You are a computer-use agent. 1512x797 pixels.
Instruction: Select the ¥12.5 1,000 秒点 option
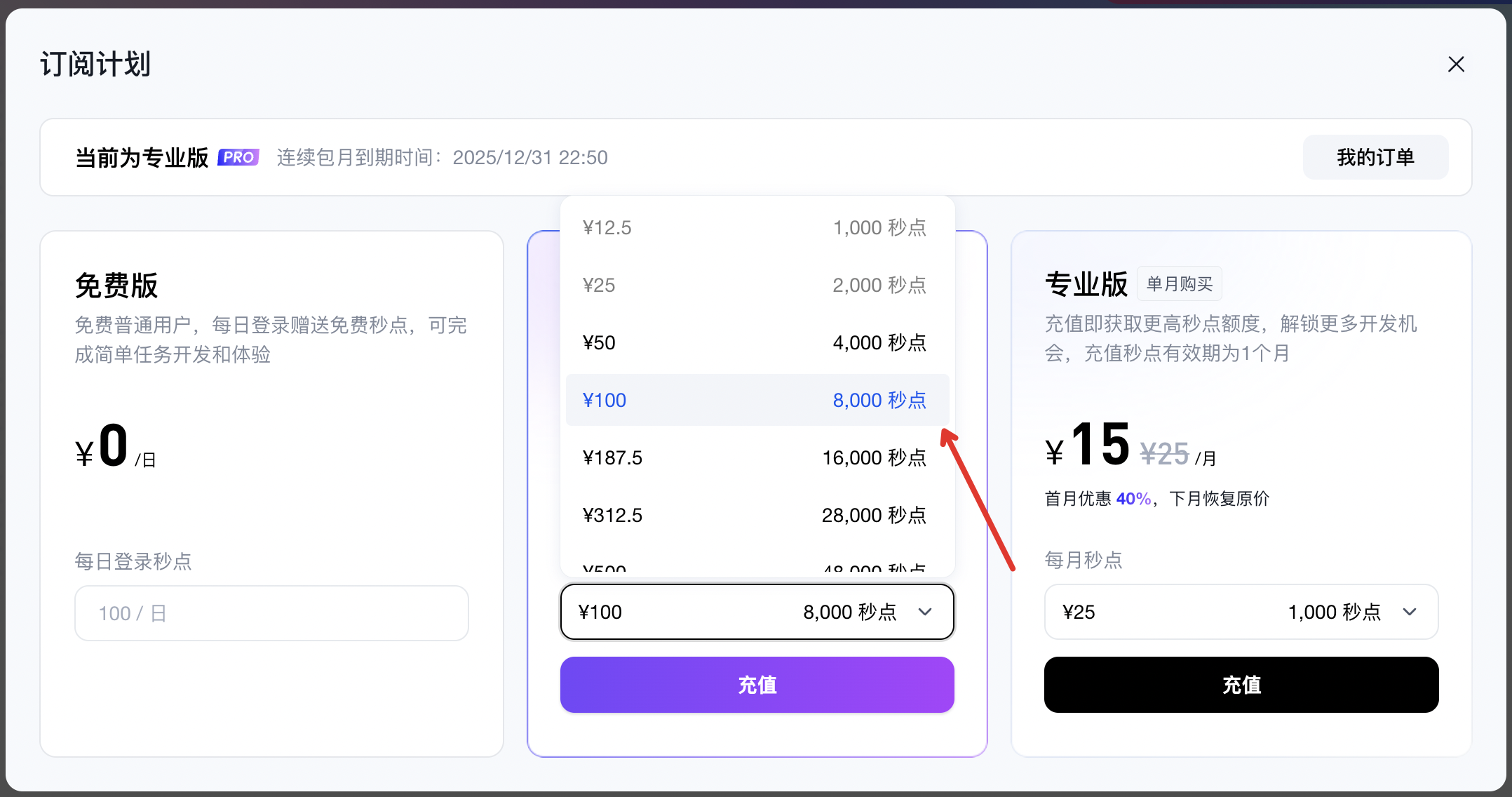point(756,228)
